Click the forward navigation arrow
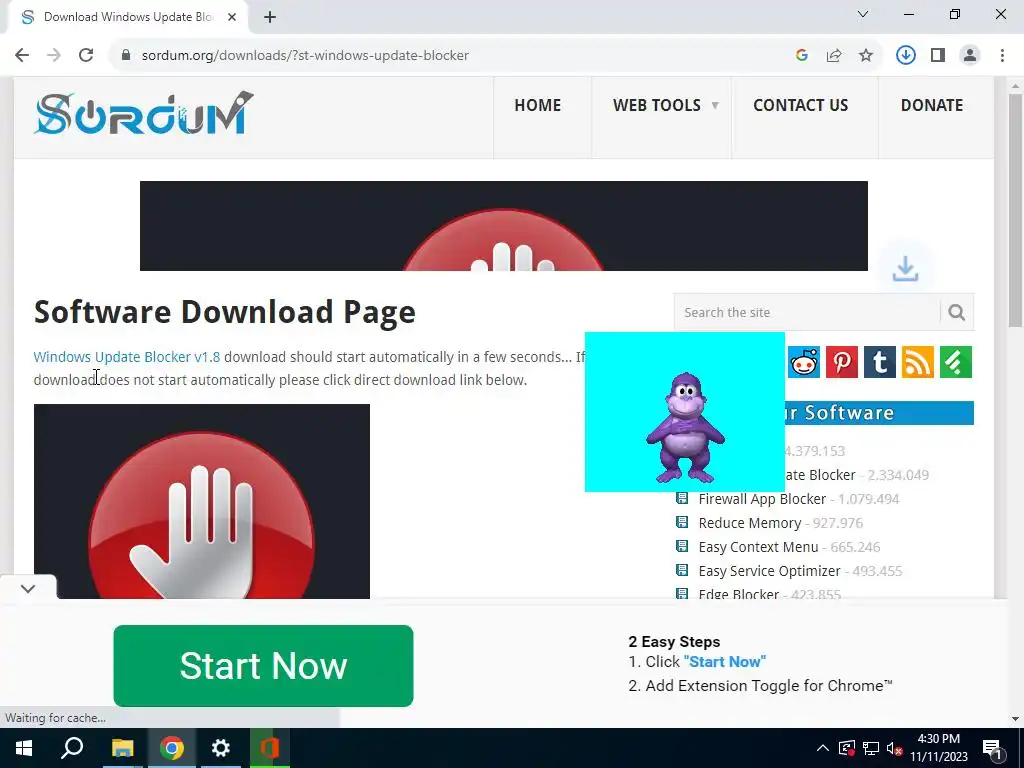 coord(54,56)
